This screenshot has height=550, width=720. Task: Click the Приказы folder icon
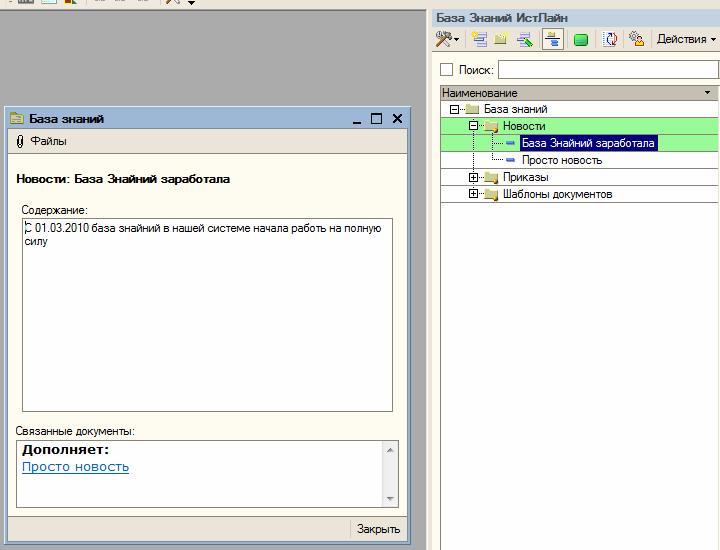coord(491,177)
